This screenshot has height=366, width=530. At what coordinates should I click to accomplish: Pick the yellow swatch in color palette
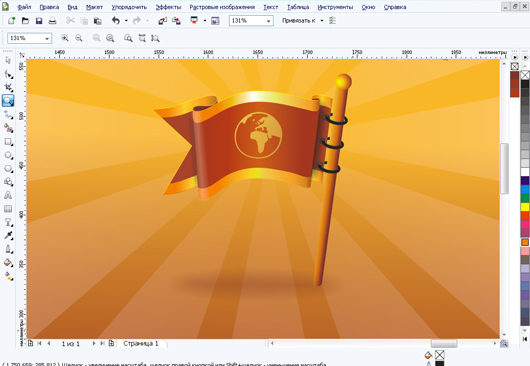tap(525, 206)
